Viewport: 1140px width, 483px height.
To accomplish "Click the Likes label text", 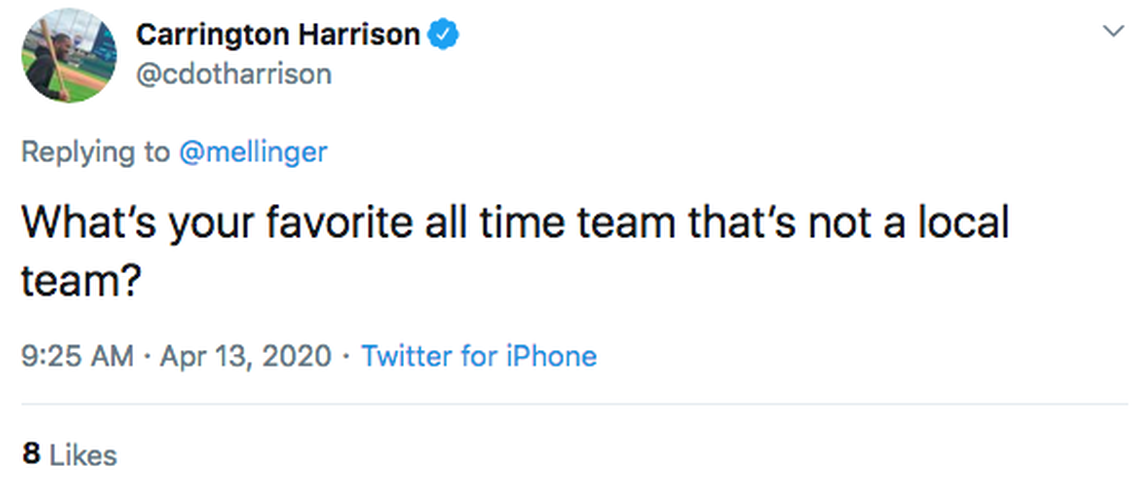I will click(83, 455).
